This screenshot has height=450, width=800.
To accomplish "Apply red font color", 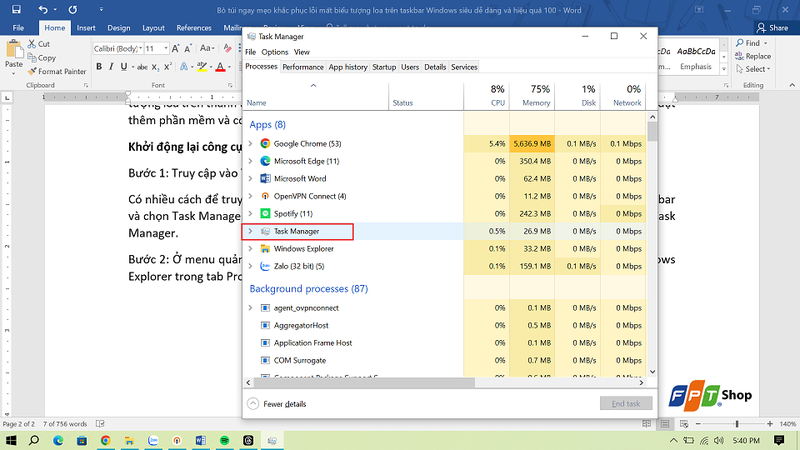I will point(220,67).
